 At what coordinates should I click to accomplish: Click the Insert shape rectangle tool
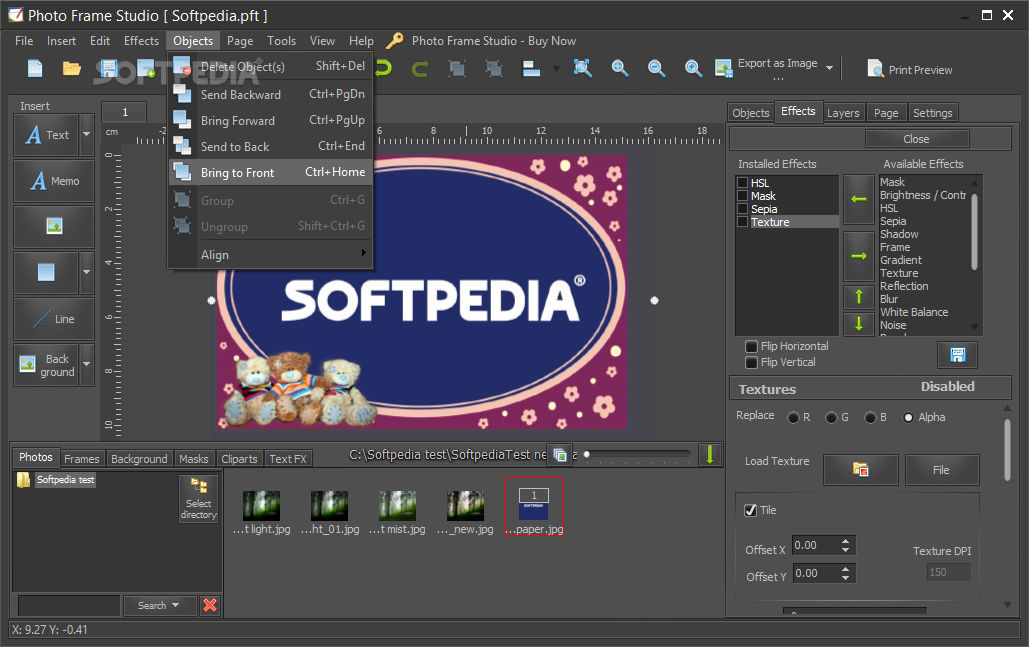[46, 272]
